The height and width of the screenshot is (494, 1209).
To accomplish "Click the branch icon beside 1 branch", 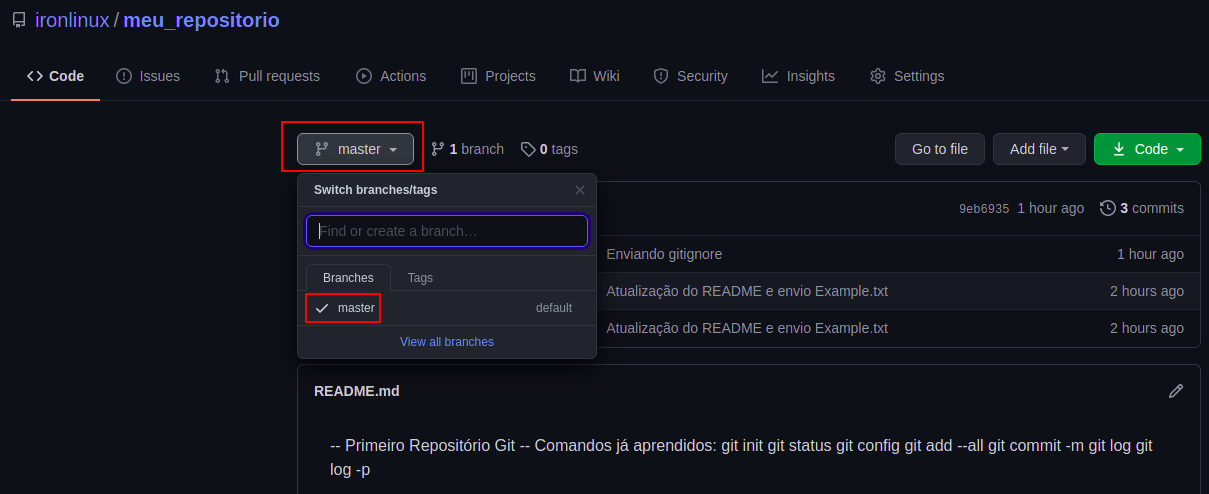I will (438, 149).
